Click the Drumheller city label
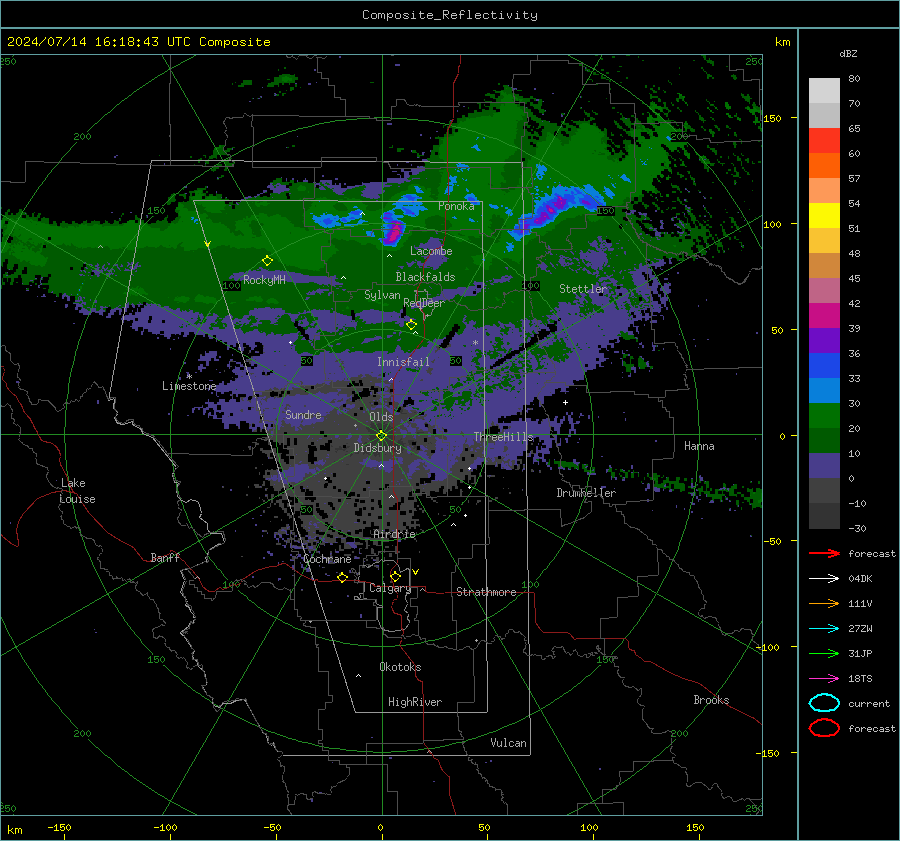900x841 pixels. (x=586, y=493)
